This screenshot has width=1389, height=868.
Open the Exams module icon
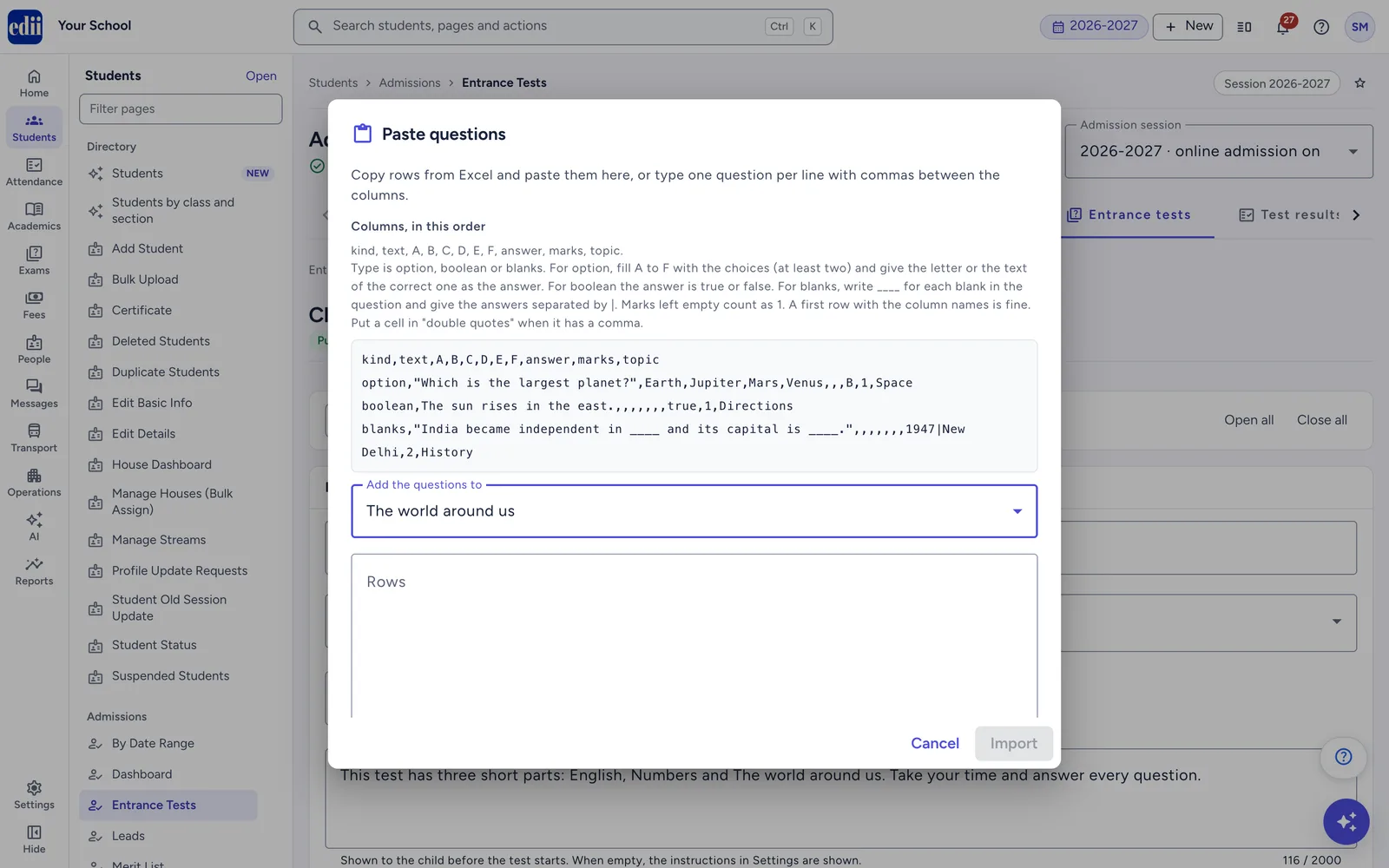pyautogui.click(x=34, y=260)
